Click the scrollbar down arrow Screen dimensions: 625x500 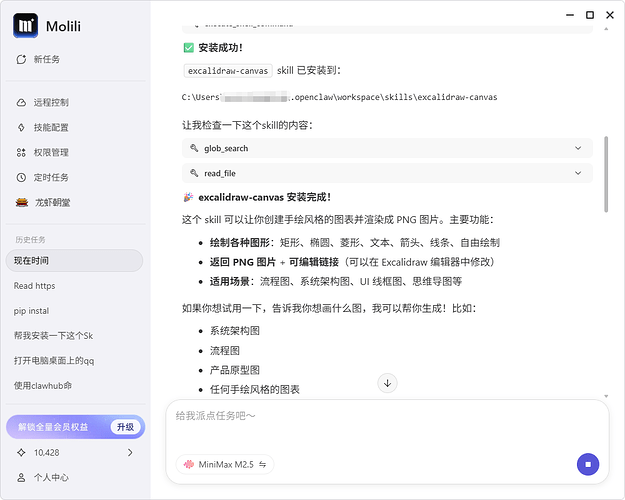tap(606, 396)
